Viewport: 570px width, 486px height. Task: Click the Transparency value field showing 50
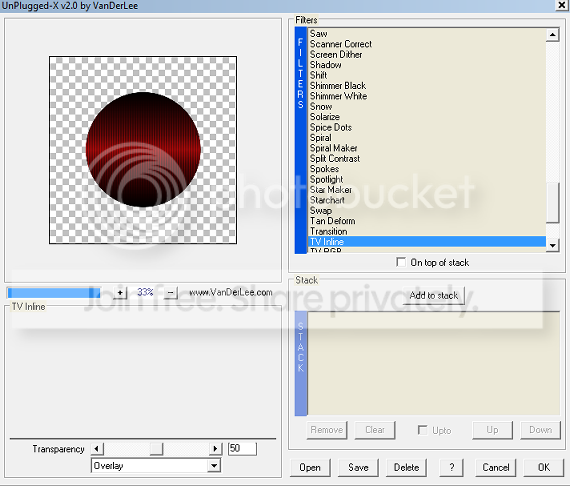(x=242, y=449)
